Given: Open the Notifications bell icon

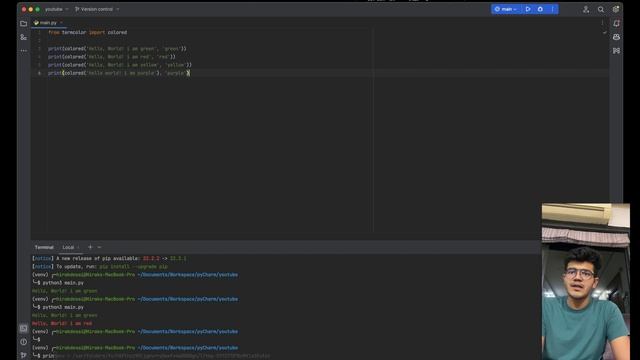Looking at the screenshot, I should click(616, 24).
